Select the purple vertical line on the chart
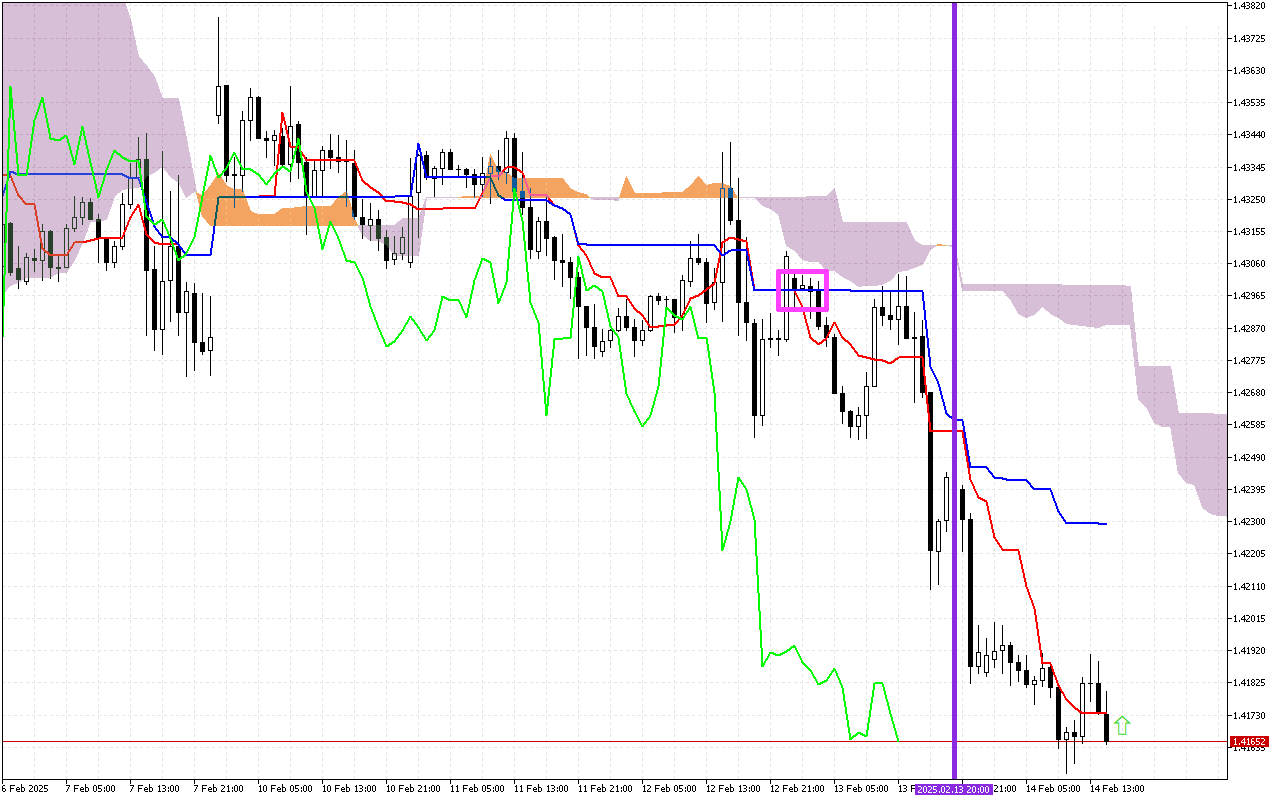This screenshot has width=1280, height=800. click(x=954, y=390)
